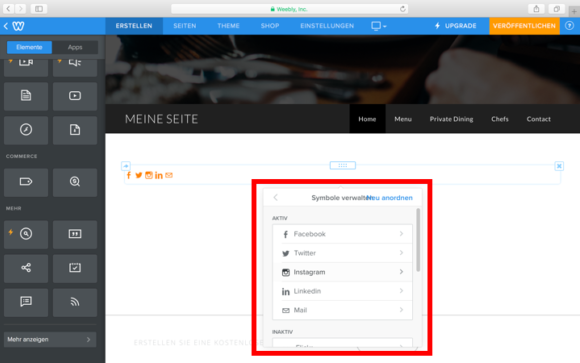Click Safari forward button

tap(21, 9)
